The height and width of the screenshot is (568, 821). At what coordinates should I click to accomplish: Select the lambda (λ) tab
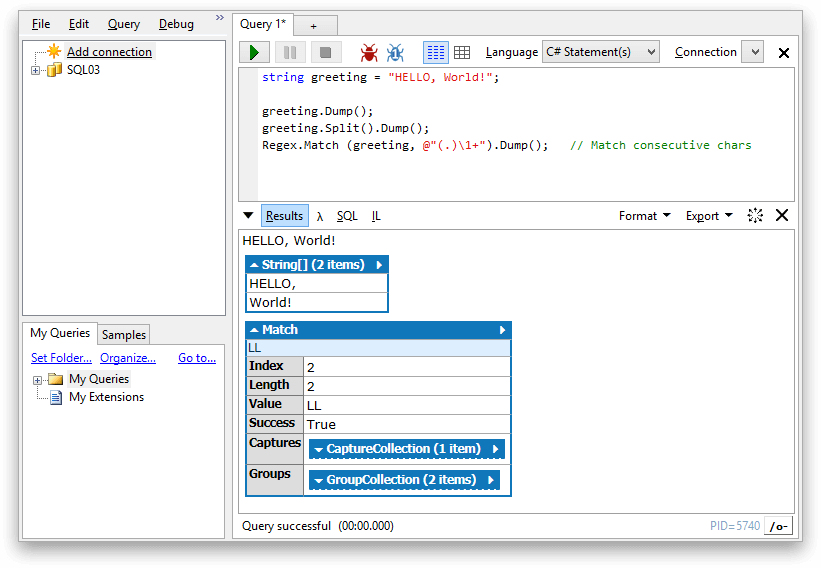(320, 216)
